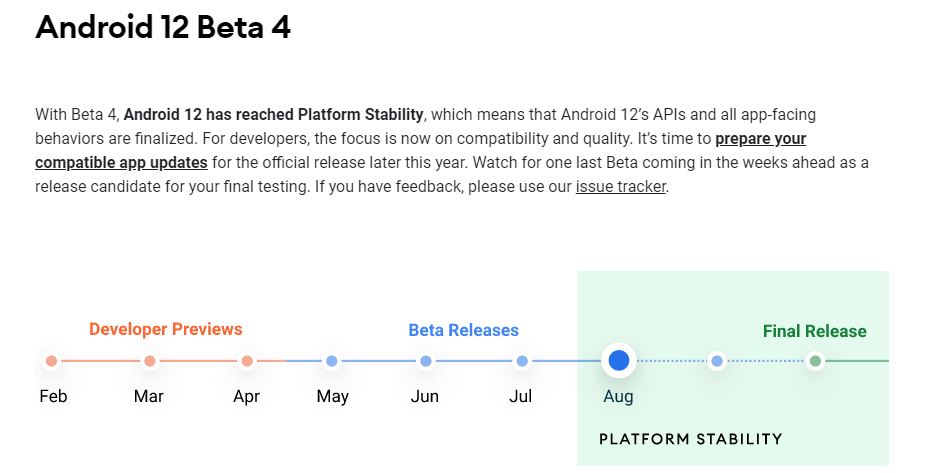This screenshot has height=473, width=926.
Task: Click the Developer Previews label
Action: point(166,329)
